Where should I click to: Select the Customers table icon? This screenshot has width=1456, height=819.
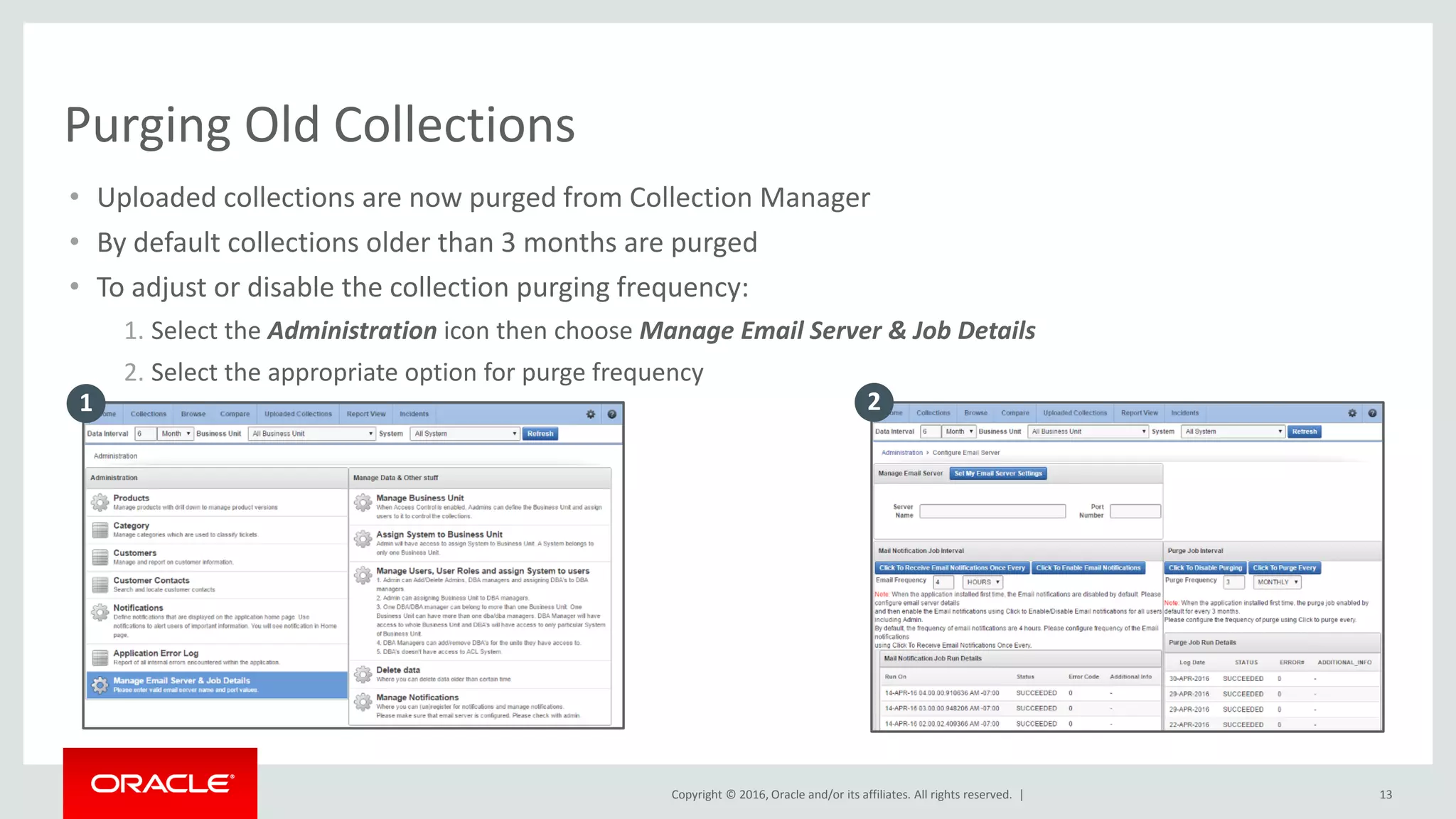[x=100, y=557]
